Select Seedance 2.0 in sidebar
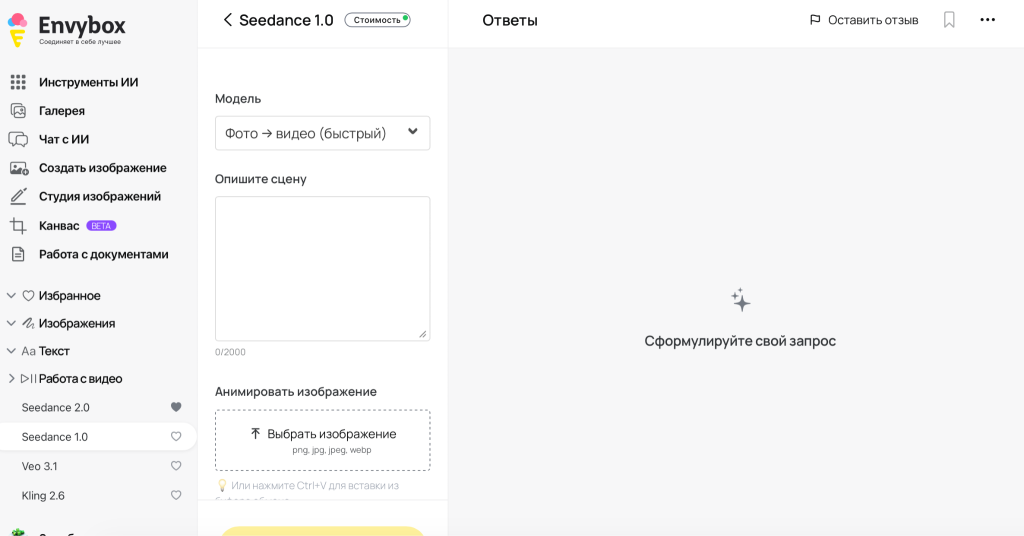 point(56,407)
